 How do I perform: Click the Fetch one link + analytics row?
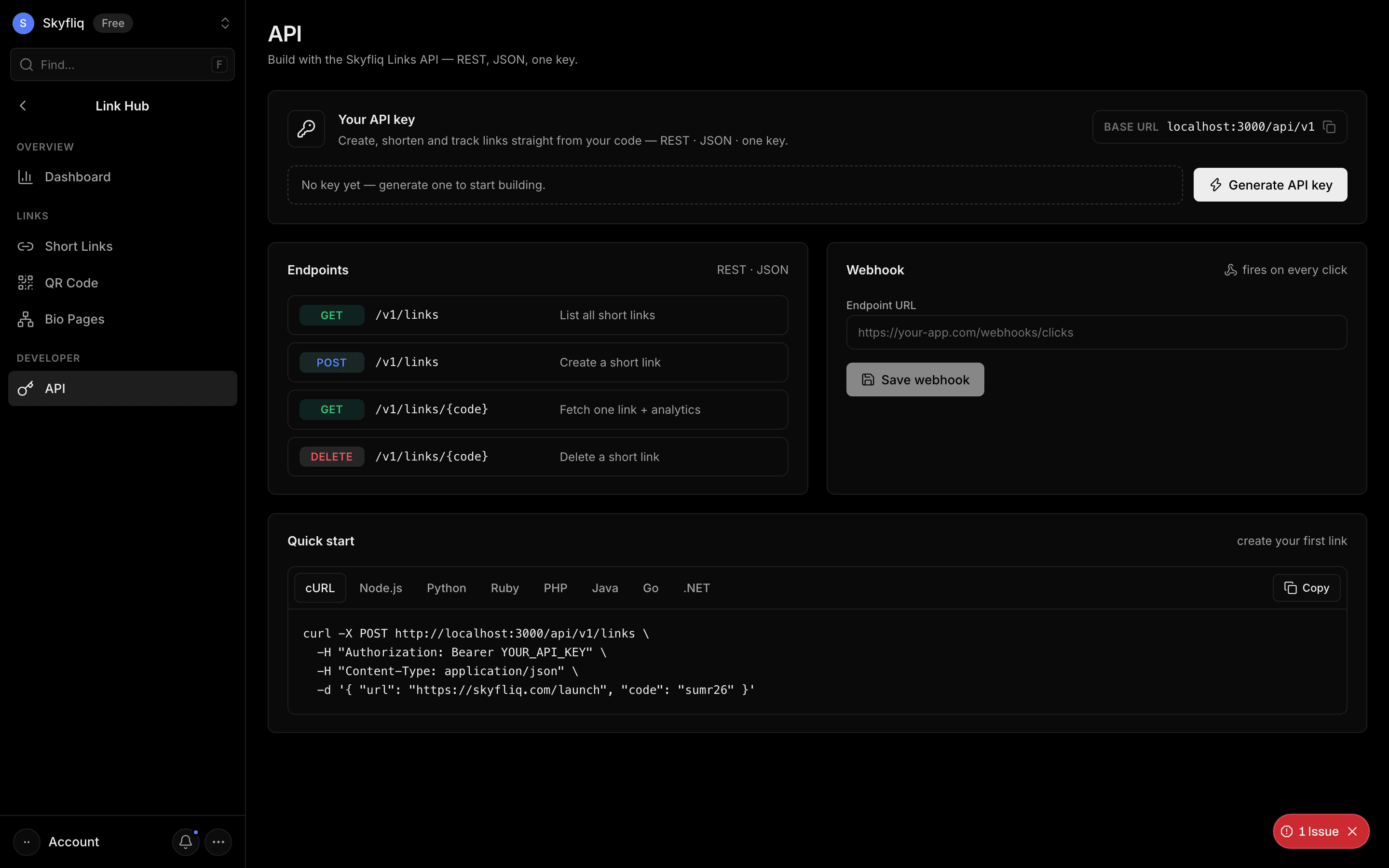pyautogui.click(x=538, y=409)
